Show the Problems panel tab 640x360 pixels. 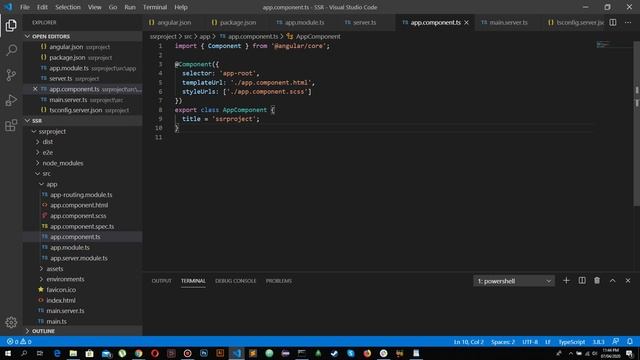[279, 281]
